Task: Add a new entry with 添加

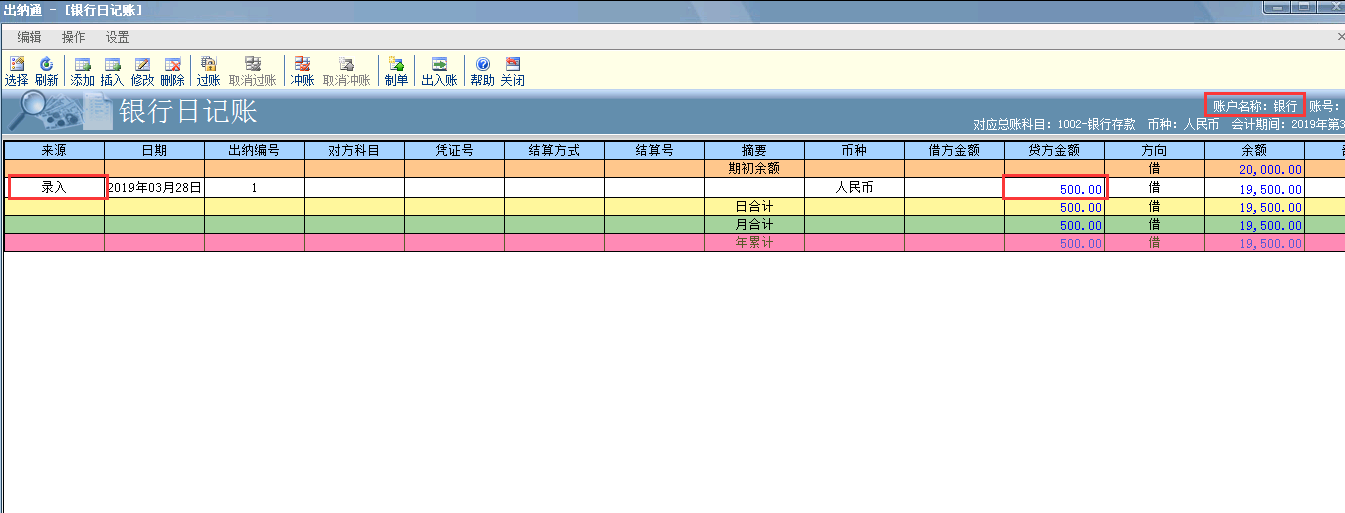Action: (x=82, y=71)
